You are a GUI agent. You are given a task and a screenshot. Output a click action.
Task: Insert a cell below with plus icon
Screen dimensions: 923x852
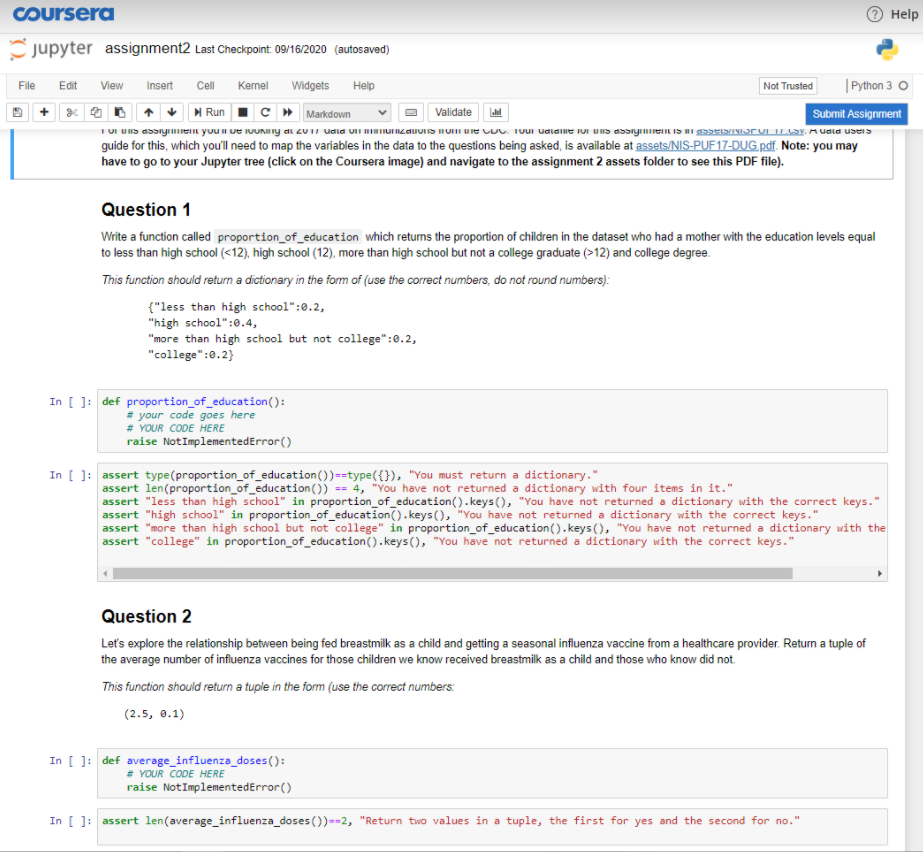pos(44,112)
